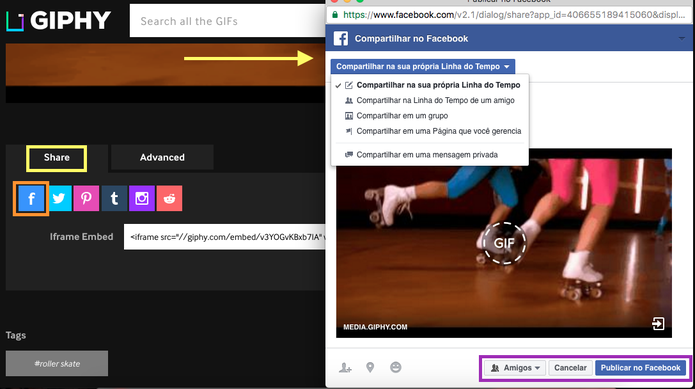Open the Share tab
Screen dimensions: 695x389
pyautogui.click(x=57, y=158)
